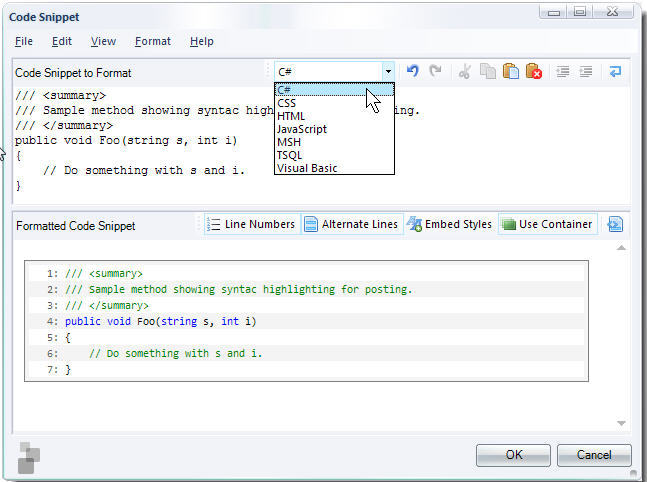Open the Help menu
Screen dimensions: 647x482
[202, 41]
